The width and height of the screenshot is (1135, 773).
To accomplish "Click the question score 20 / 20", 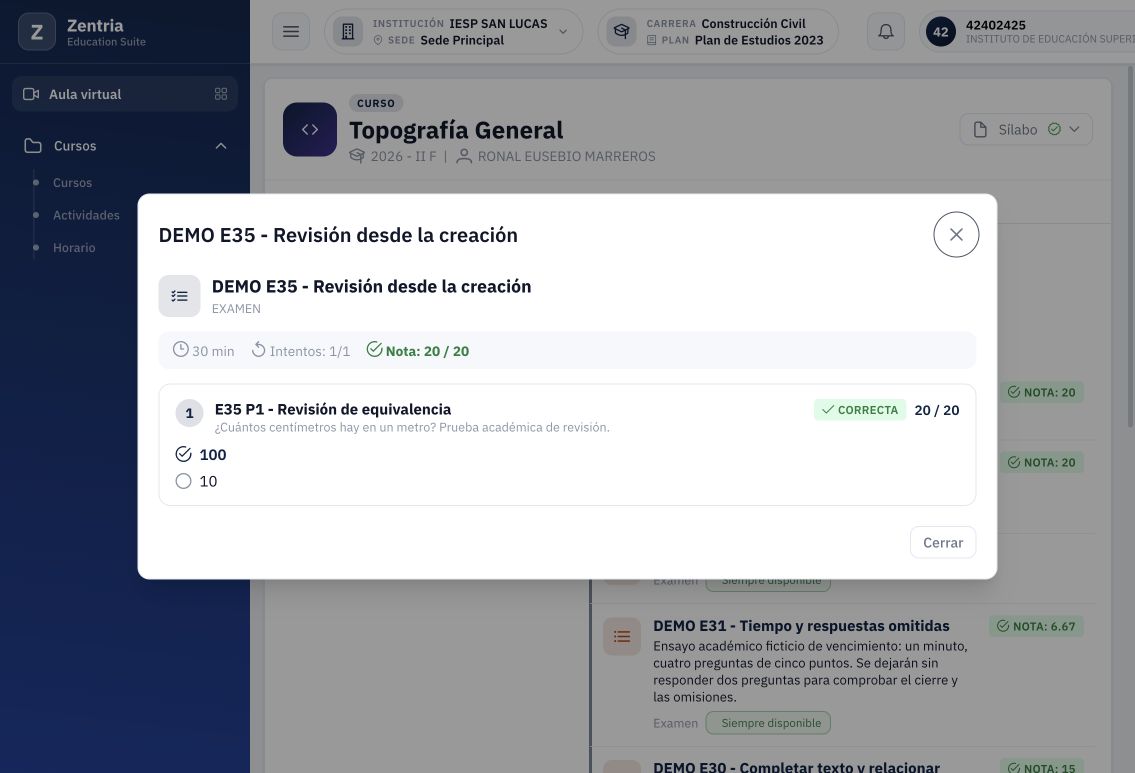I will coord(937,410).
